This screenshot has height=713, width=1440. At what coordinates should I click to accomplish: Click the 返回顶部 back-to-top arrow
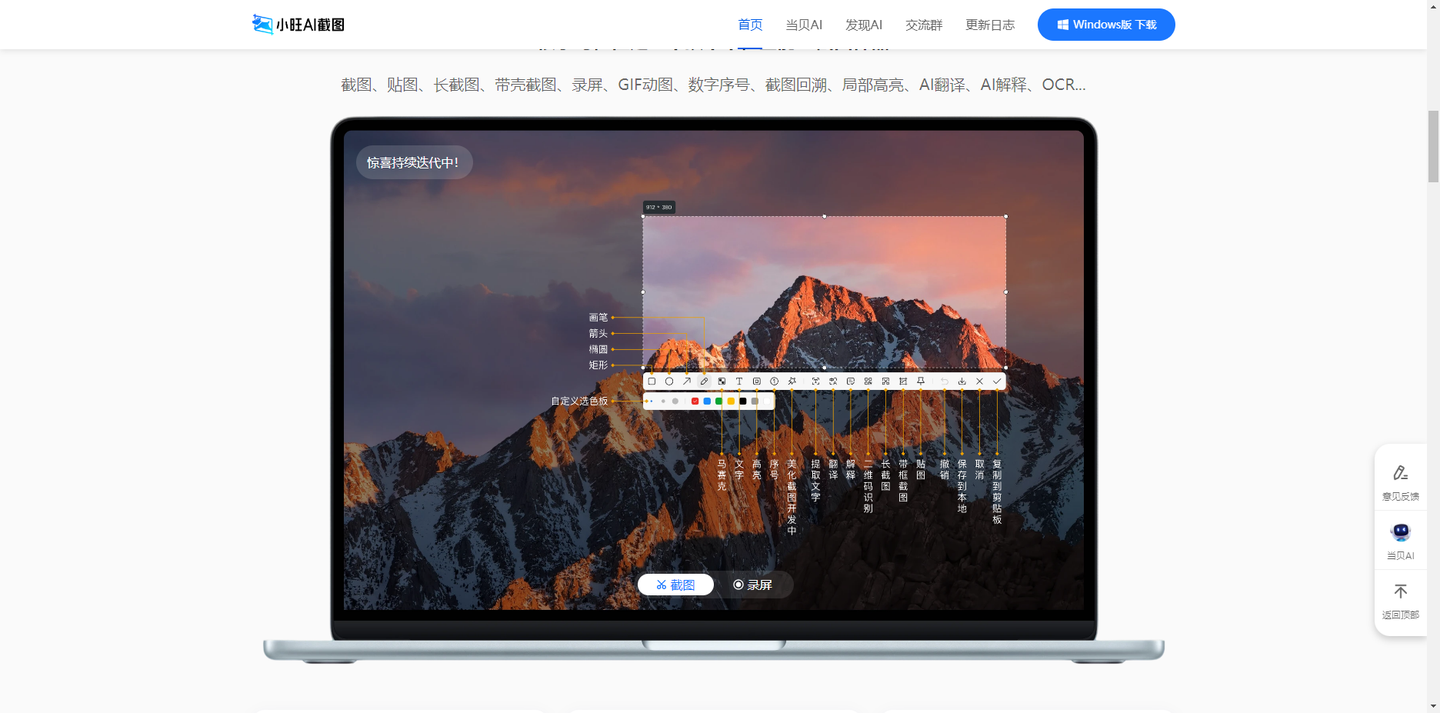1400,599
